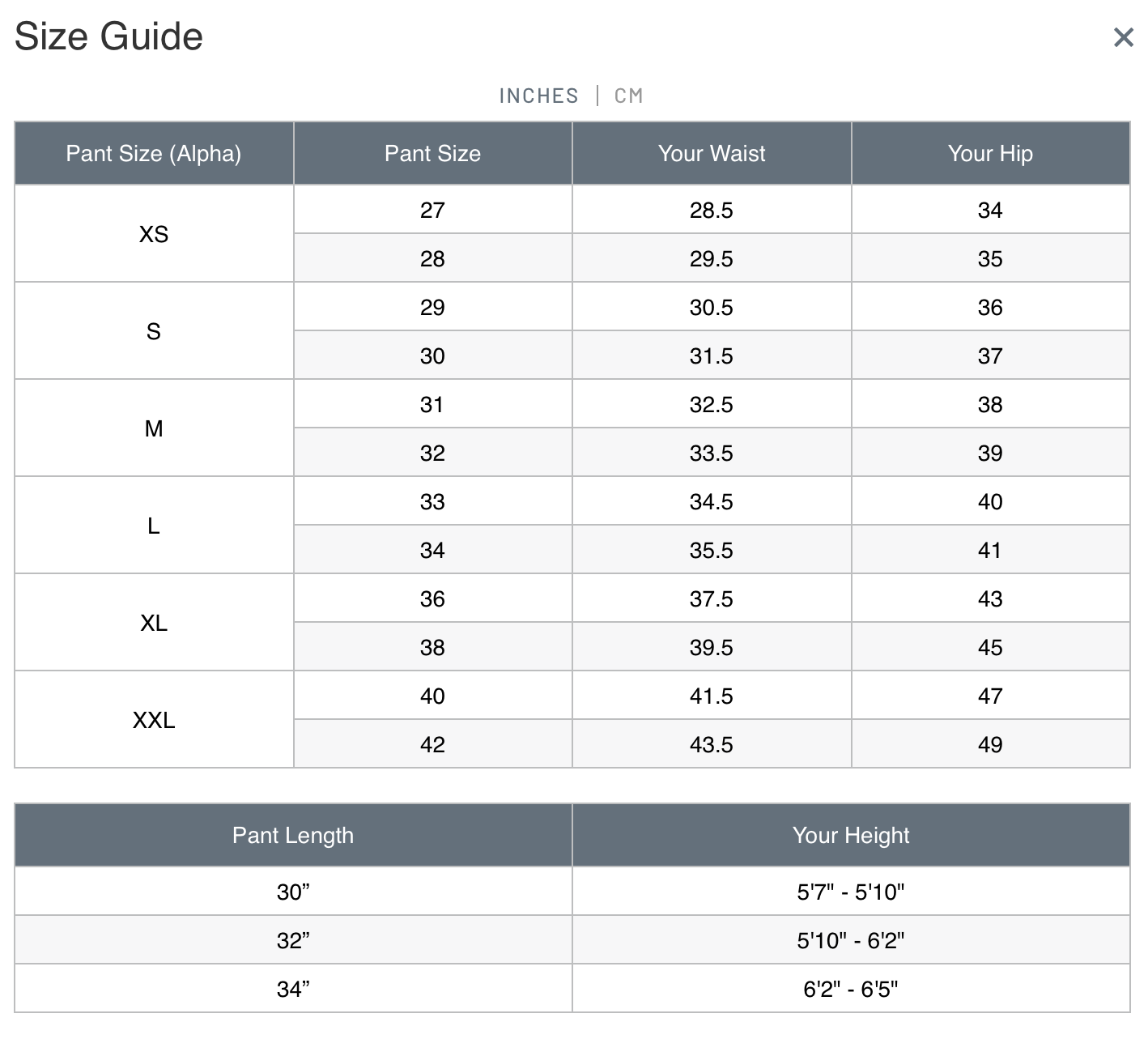Click the Pant Size (Alpha) column header

pos(154,154)
